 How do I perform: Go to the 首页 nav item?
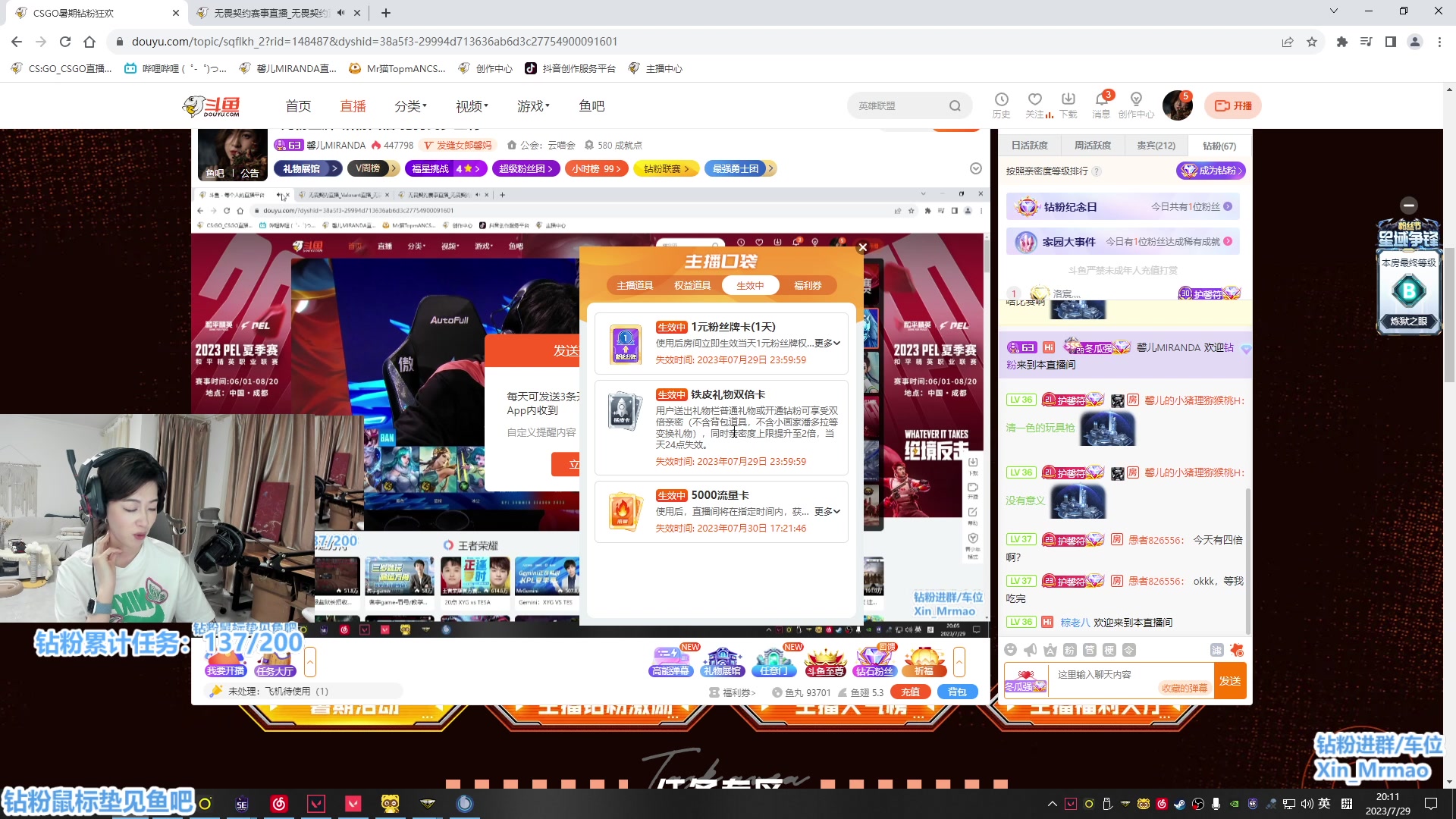click(x=298, y=106)
